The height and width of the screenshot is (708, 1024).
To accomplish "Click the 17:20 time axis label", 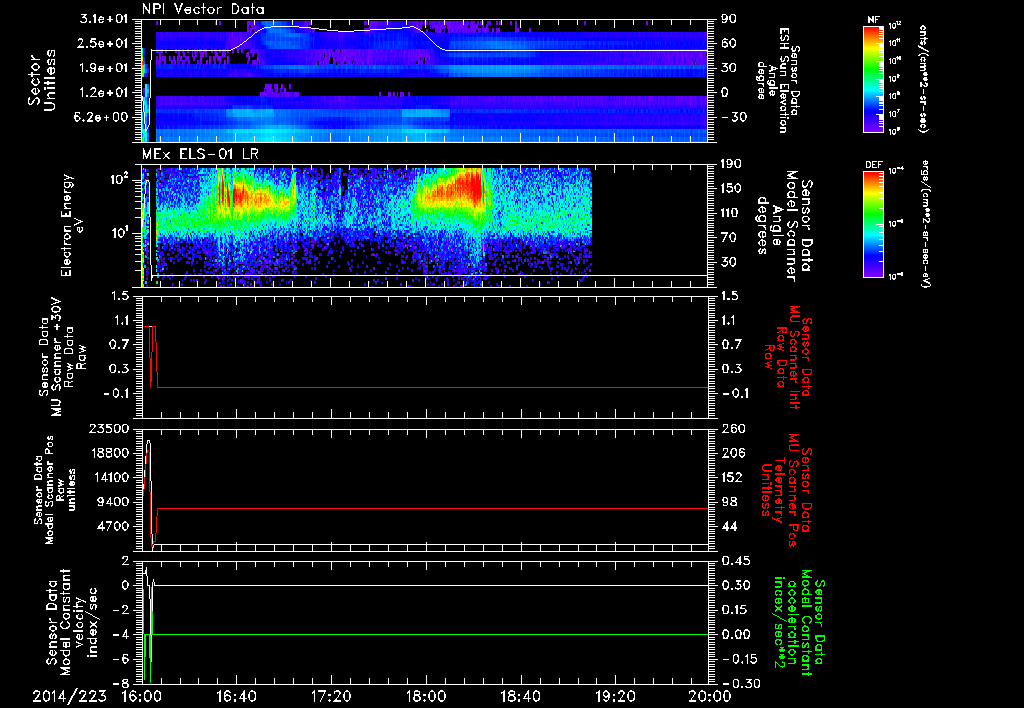I will 331,696.
